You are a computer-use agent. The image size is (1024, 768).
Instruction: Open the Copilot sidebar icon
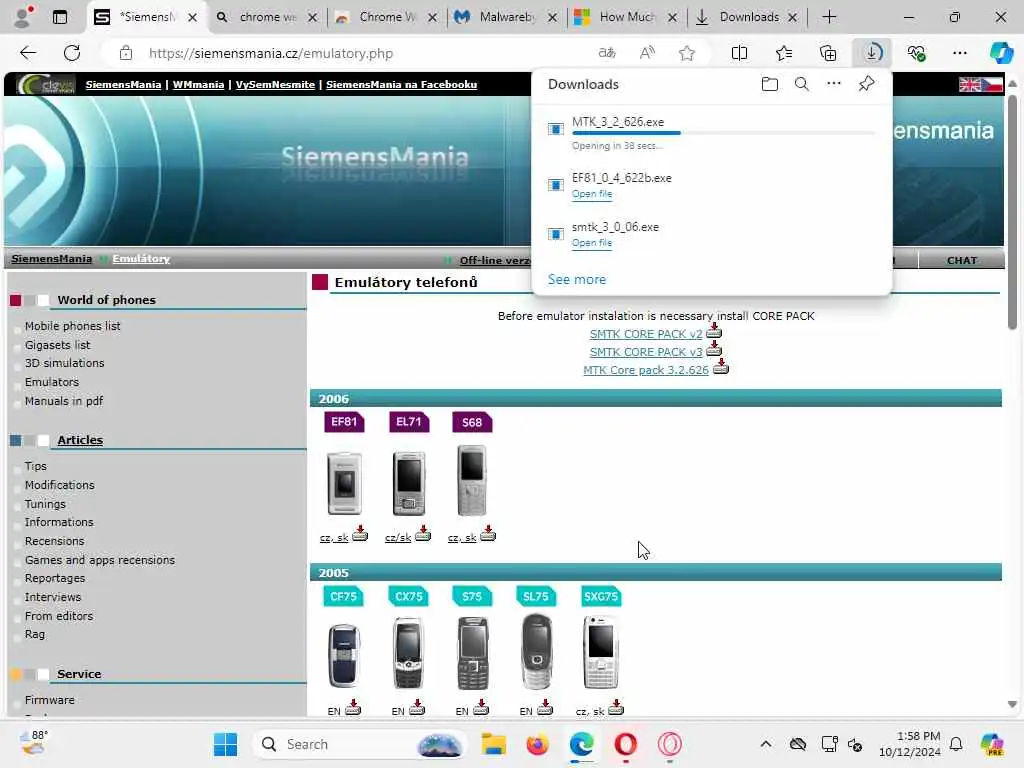1001,53
